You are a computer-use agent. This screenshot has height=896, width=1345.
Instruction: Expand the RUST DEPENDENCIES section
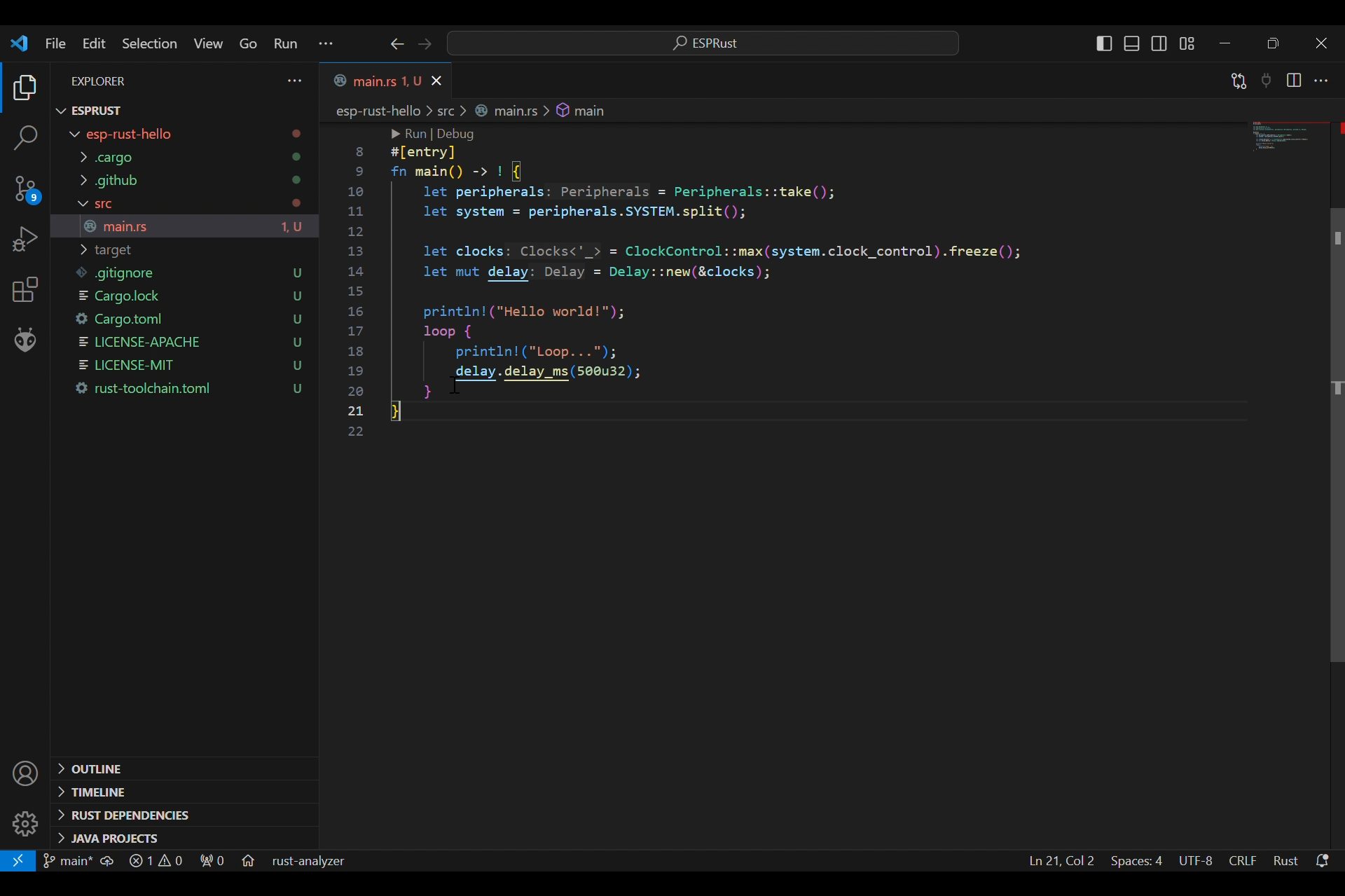(x=130, y=815)
